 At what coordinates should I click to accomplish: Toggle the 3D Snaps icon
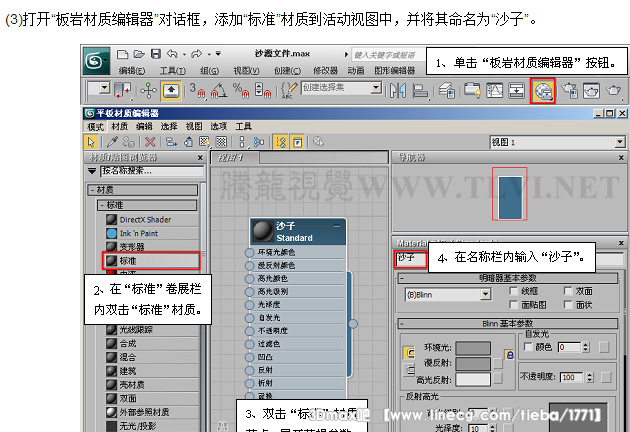pos(197,90)
